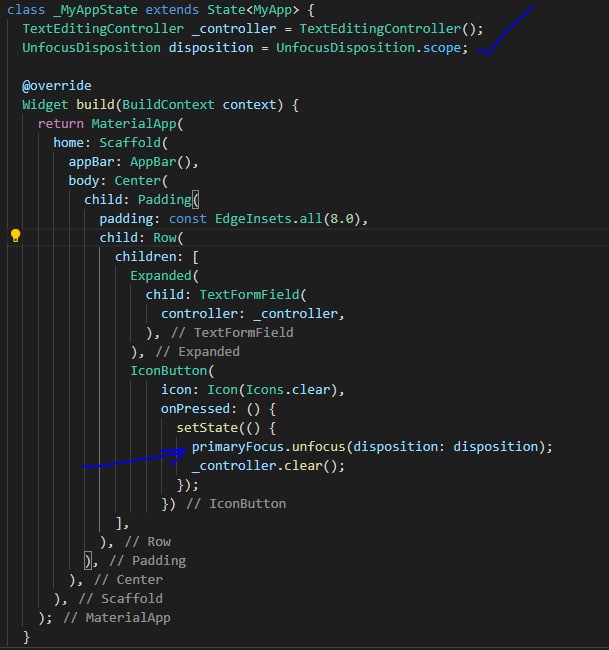The width and height of the screenshot is (609, 650).
Task: Click 'TextEditingController()' constructor call
Action: 386,29
